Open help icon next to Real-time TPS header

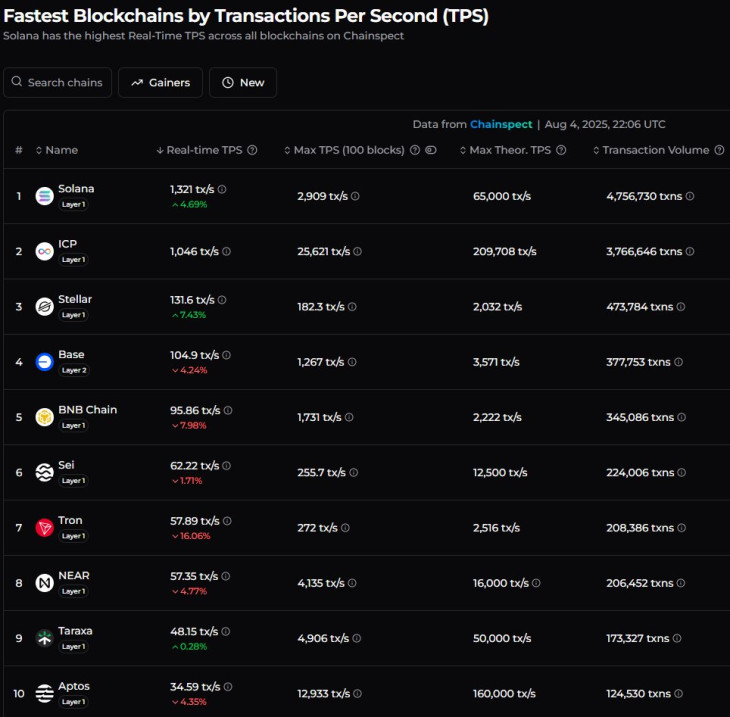(252, 150)
